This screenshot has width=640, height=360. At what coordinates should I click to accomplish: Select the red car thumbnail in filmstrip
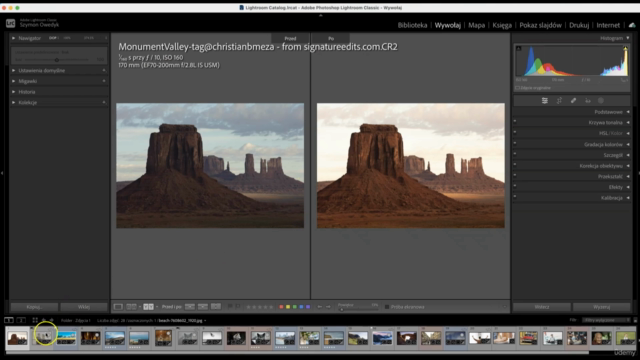pyautogui.click(x=528, y=338)
